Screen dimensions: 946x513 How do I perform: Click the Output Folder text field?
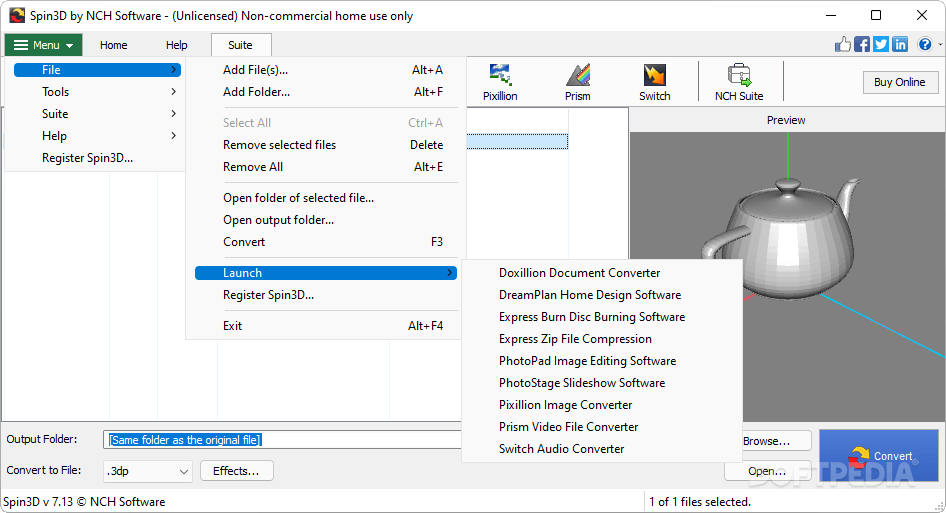282,440
